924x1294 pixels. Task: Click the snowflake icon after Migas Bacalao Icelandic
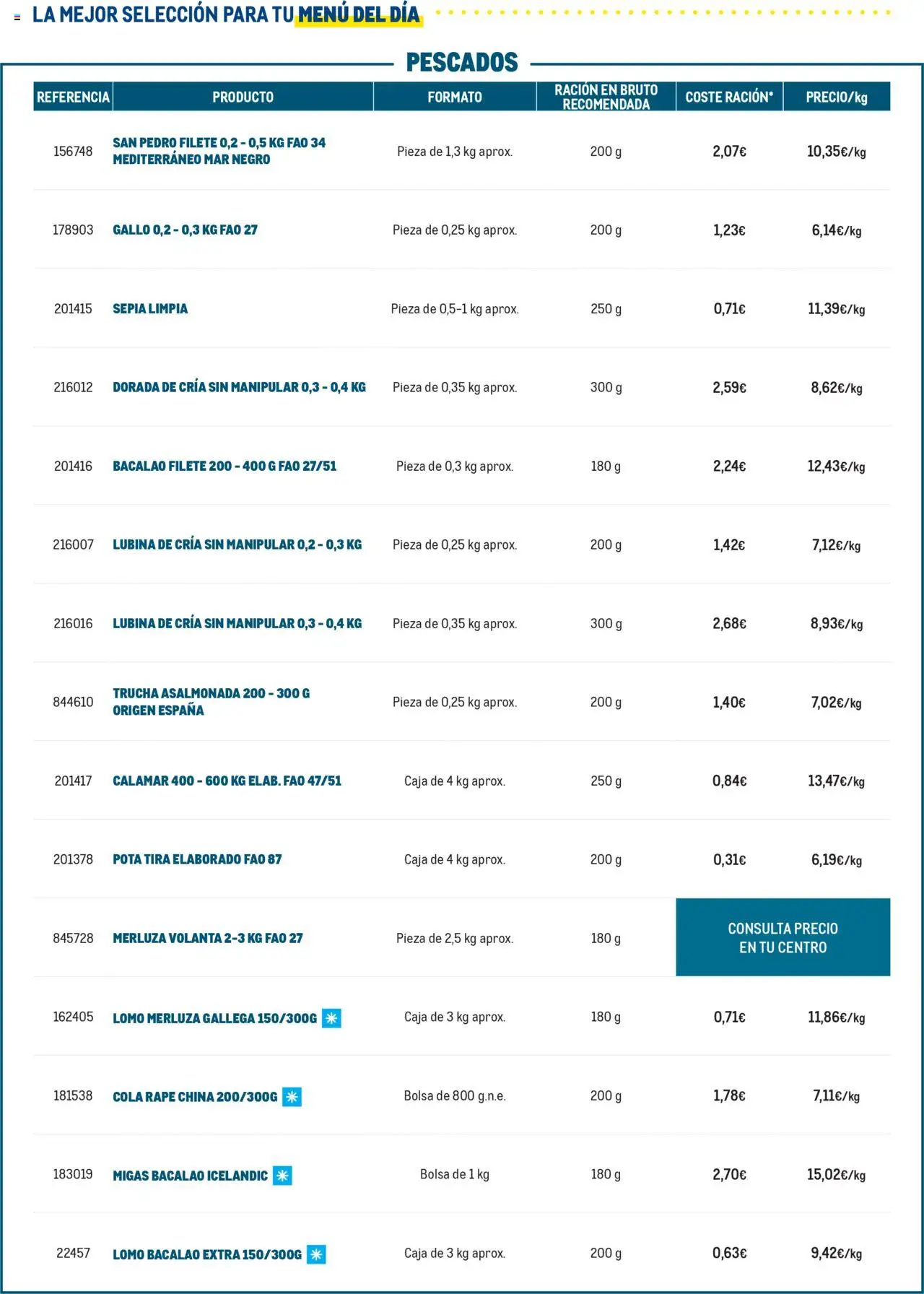tap(282, 1176)
